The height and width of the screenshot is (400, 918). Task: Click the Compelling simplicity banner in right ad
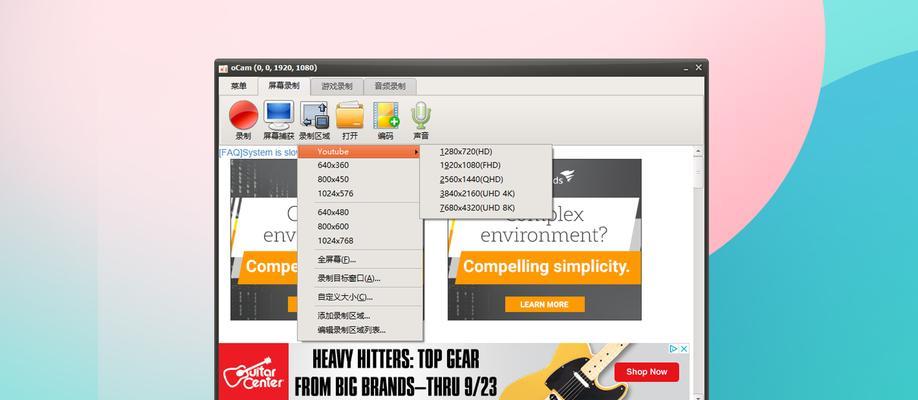coord(546,268)
